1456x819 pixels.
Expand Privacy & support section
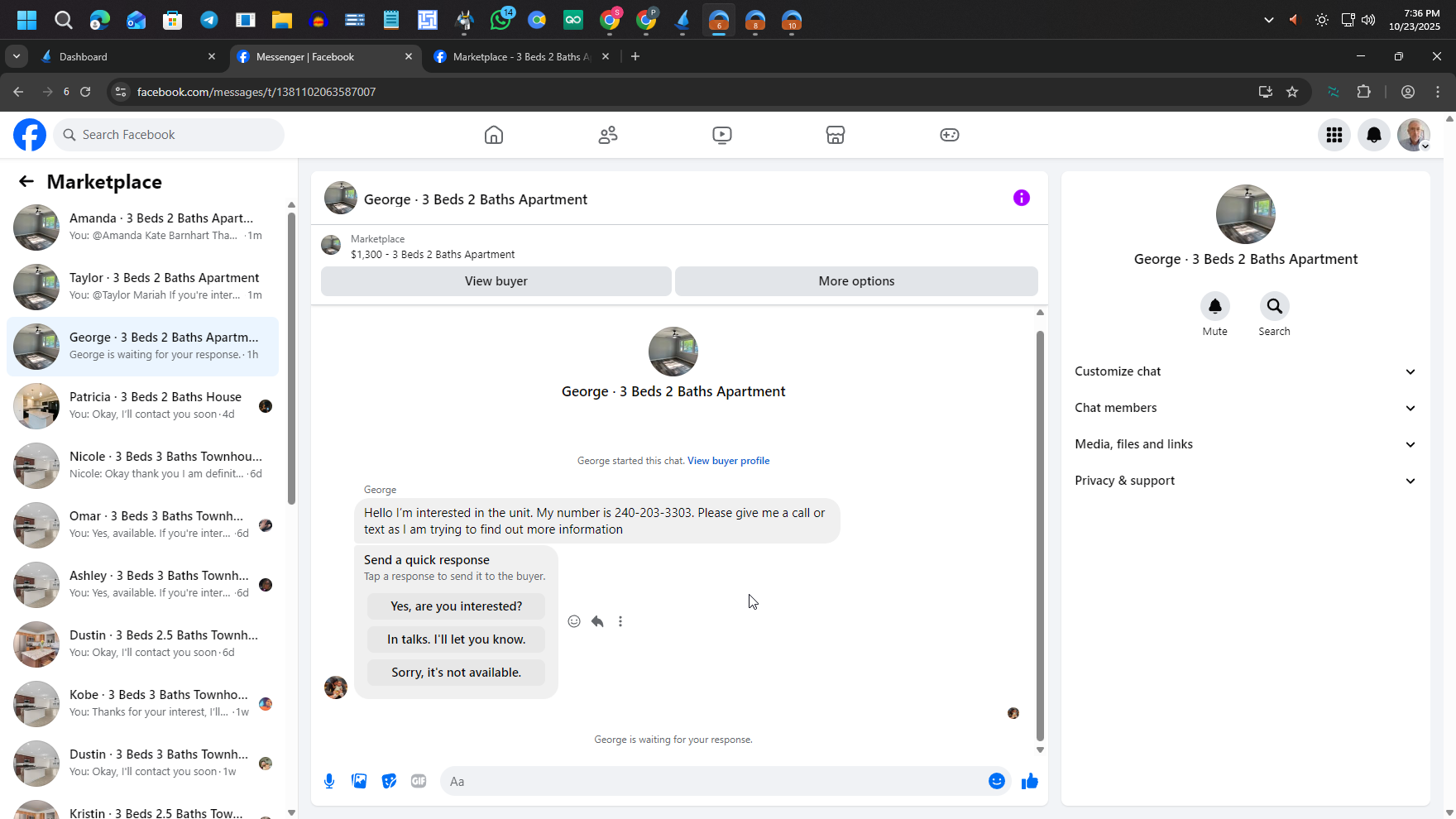coord(1246,481)
